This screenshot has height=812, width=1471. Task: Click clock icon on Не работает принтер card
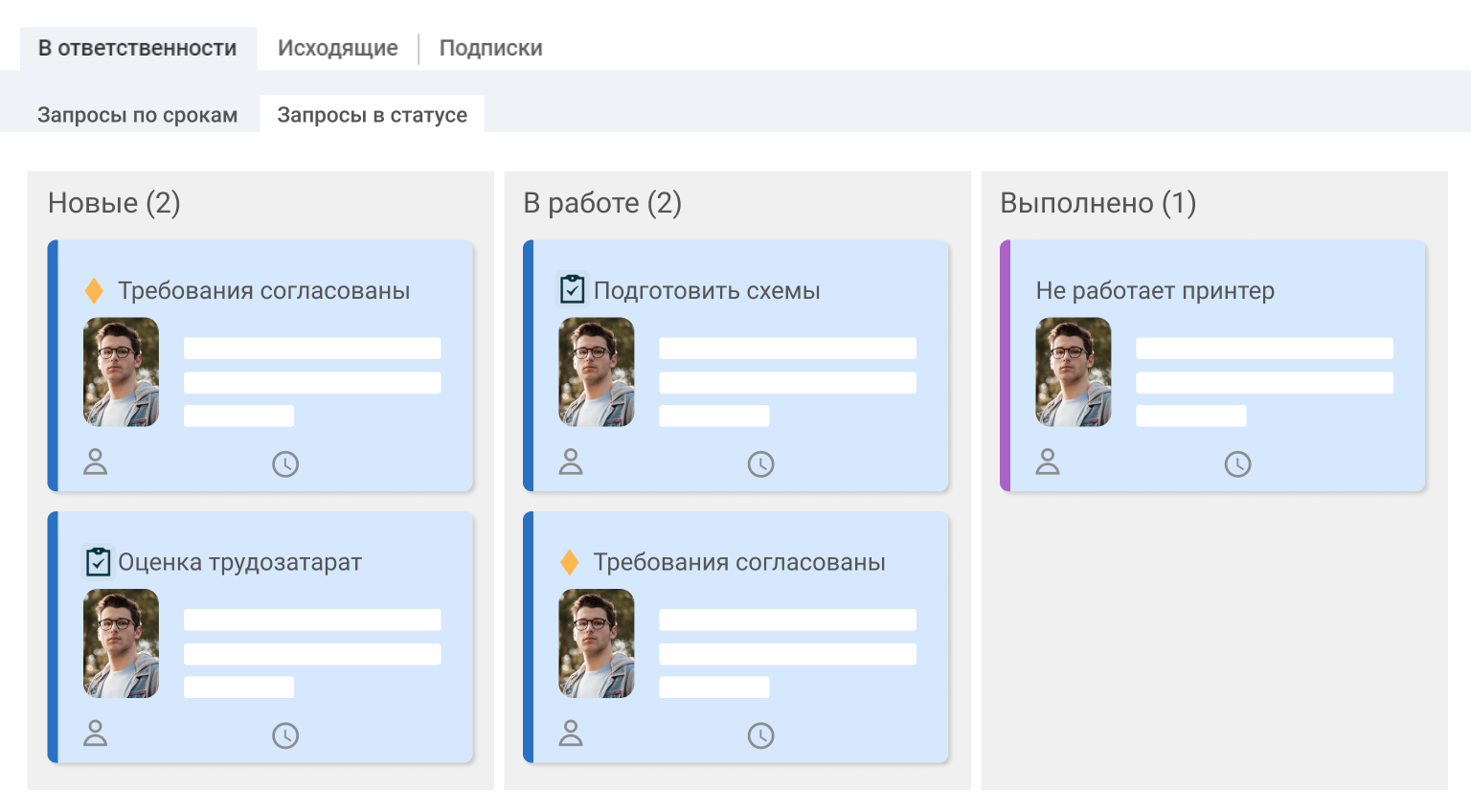pos(1237,464)
